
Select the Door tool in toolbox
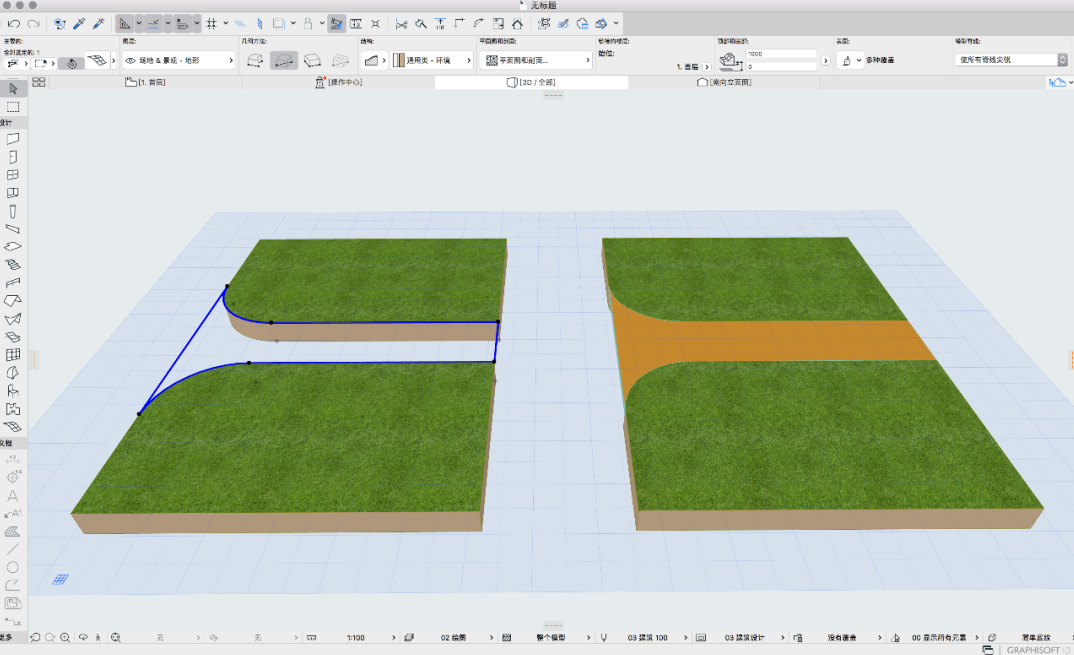click(13, 157)
